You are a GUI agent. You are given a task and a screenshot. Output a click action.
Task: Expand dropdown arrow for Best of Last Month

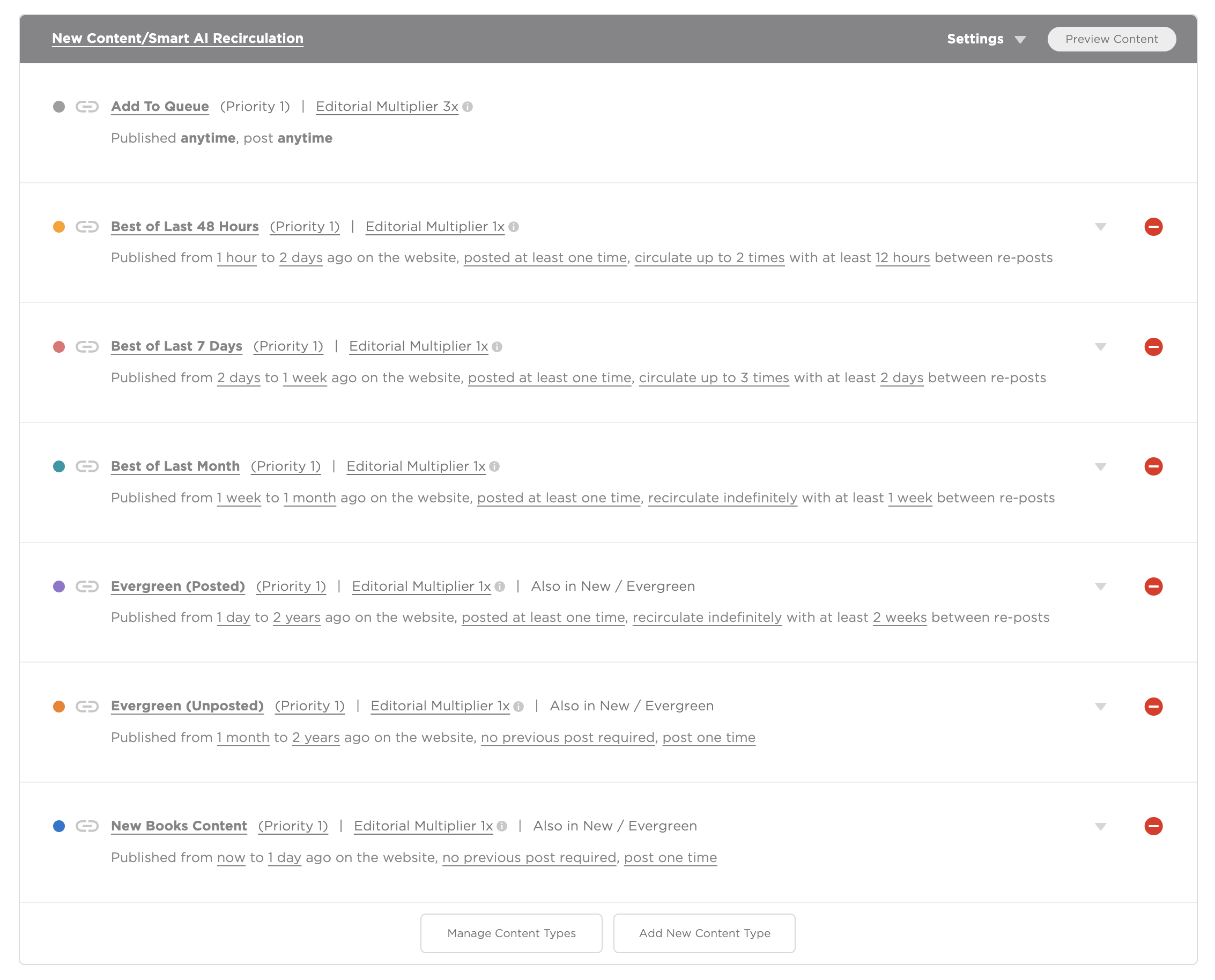[1100, 467]
